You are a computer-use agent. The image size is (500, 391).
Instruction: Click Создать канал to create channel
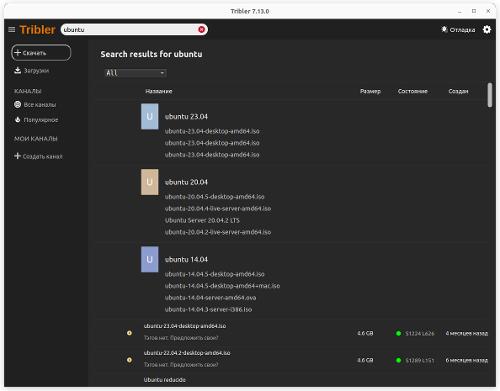tap(38, 156)
